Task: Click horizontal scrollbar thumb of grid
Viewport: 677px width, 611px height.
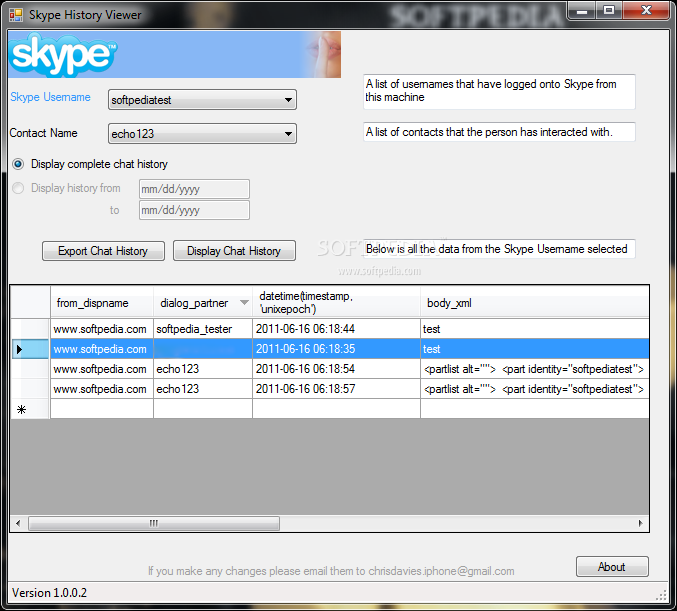Action: (x=154, y=523)
